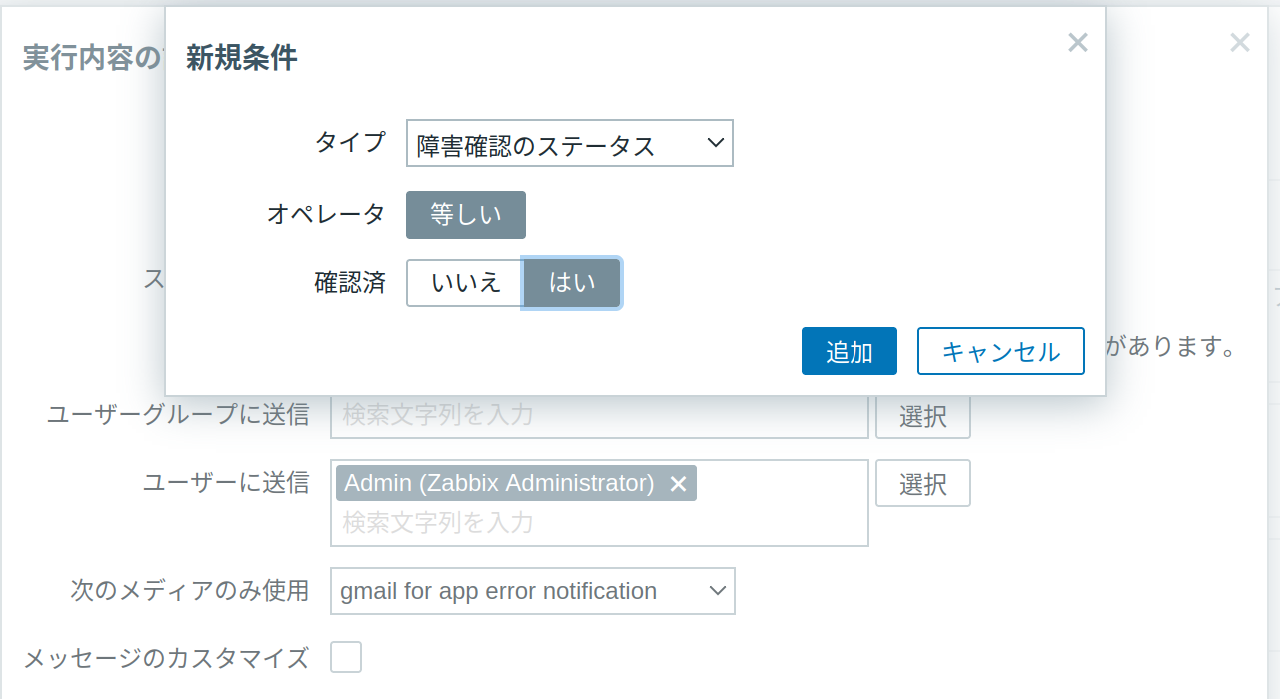
Task: Expand the タイプ dropdown chevron
Action: click(715, 143)
